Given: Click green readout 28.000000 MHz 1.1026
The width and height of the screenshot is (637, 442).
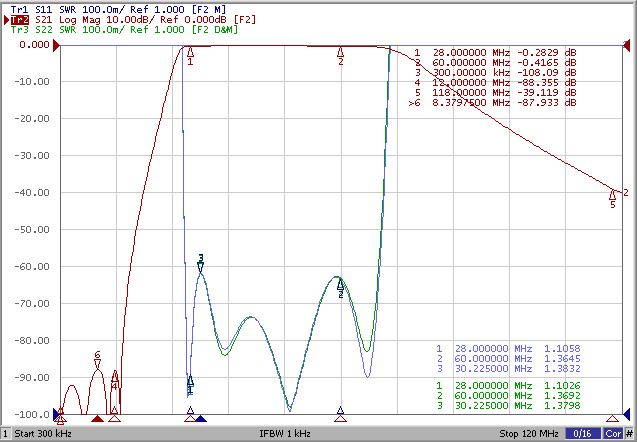Looking at the screenshot, I should click(508, 386).
